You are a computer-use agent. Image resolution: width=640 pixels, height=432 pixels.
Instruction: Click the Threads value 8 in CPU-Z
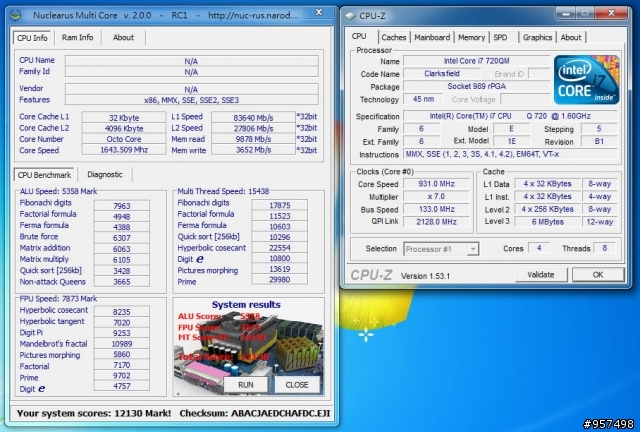pyautogui.click(x=604, y=248)
